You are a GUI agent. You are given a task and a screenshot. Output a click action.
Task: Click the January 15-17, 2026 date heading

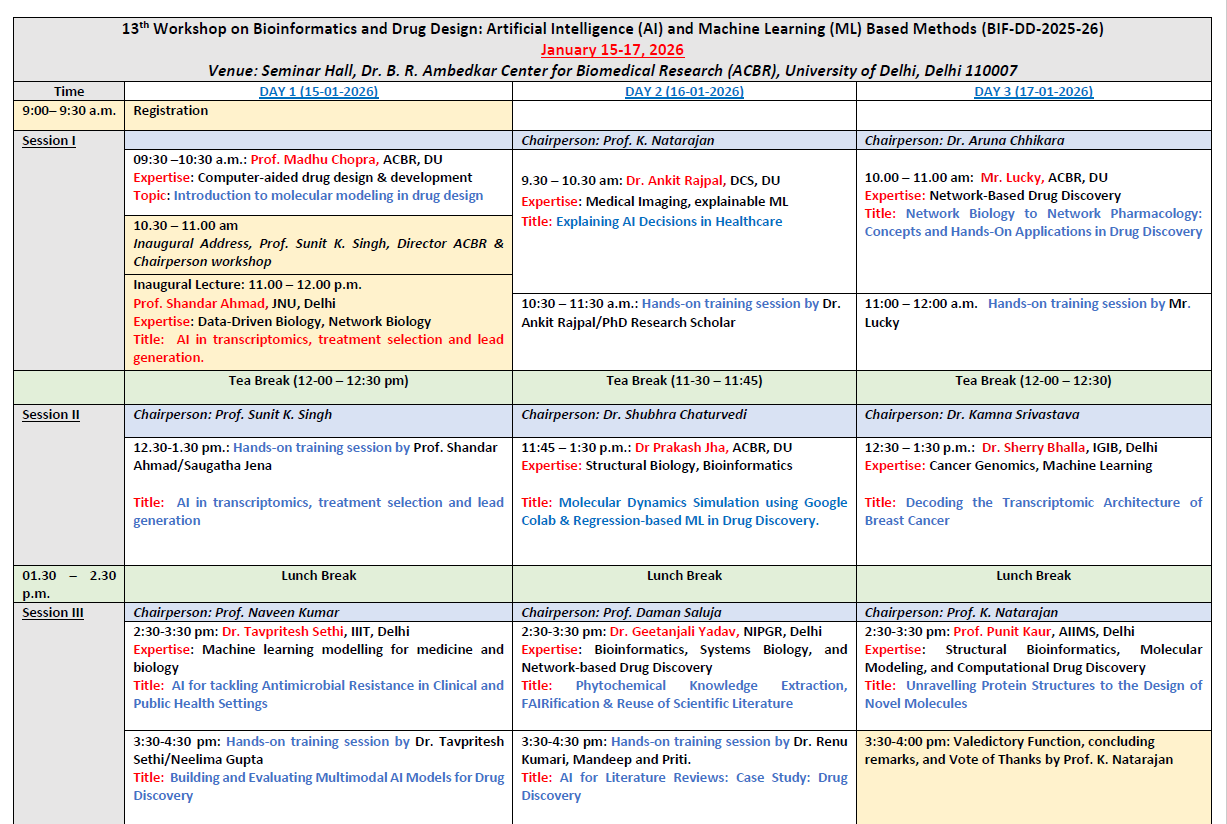(x=612, y=50)
